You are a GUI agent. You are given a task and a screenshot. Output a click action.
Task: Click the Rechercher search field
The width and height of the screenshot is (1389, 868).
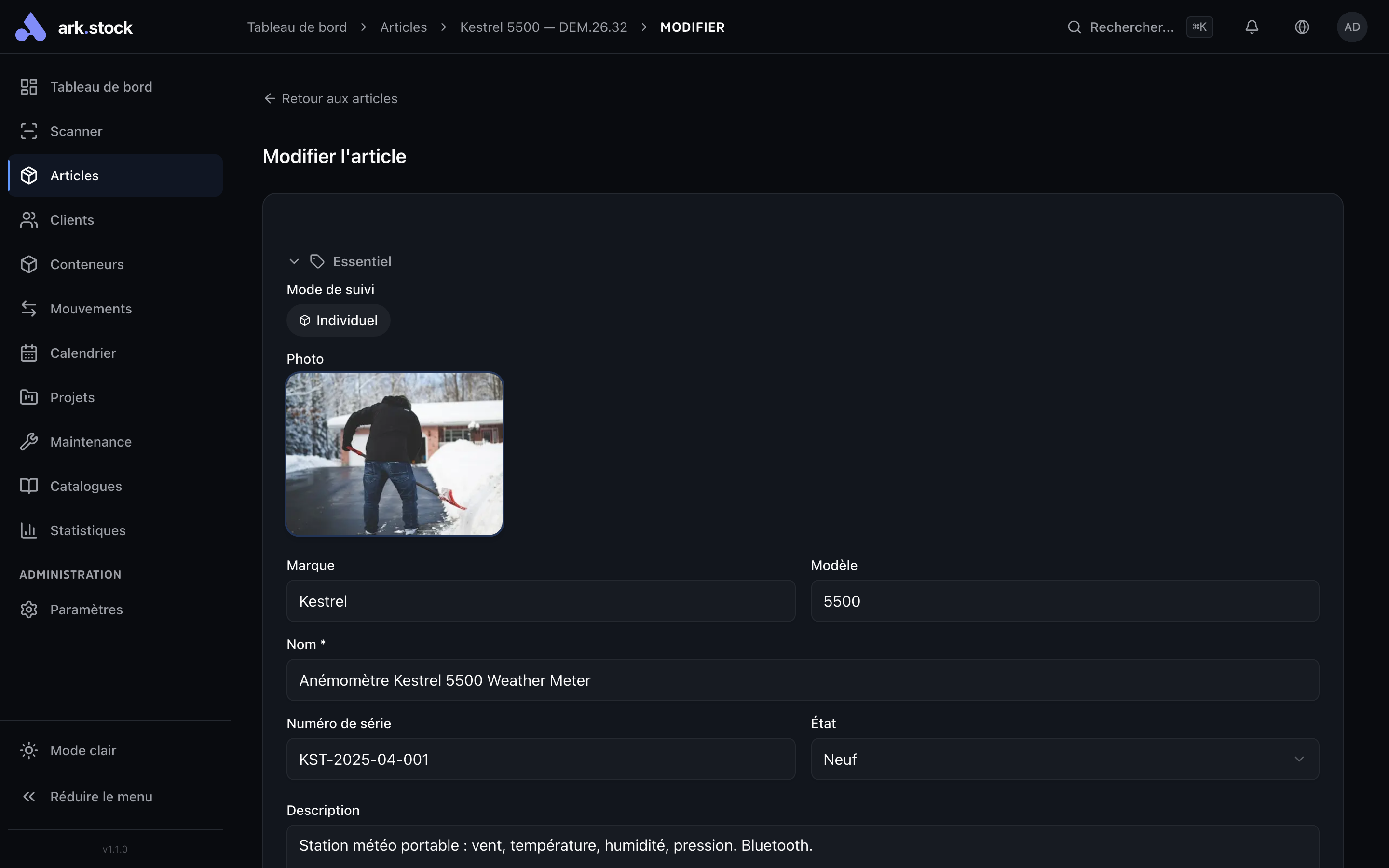[1139, 27]
